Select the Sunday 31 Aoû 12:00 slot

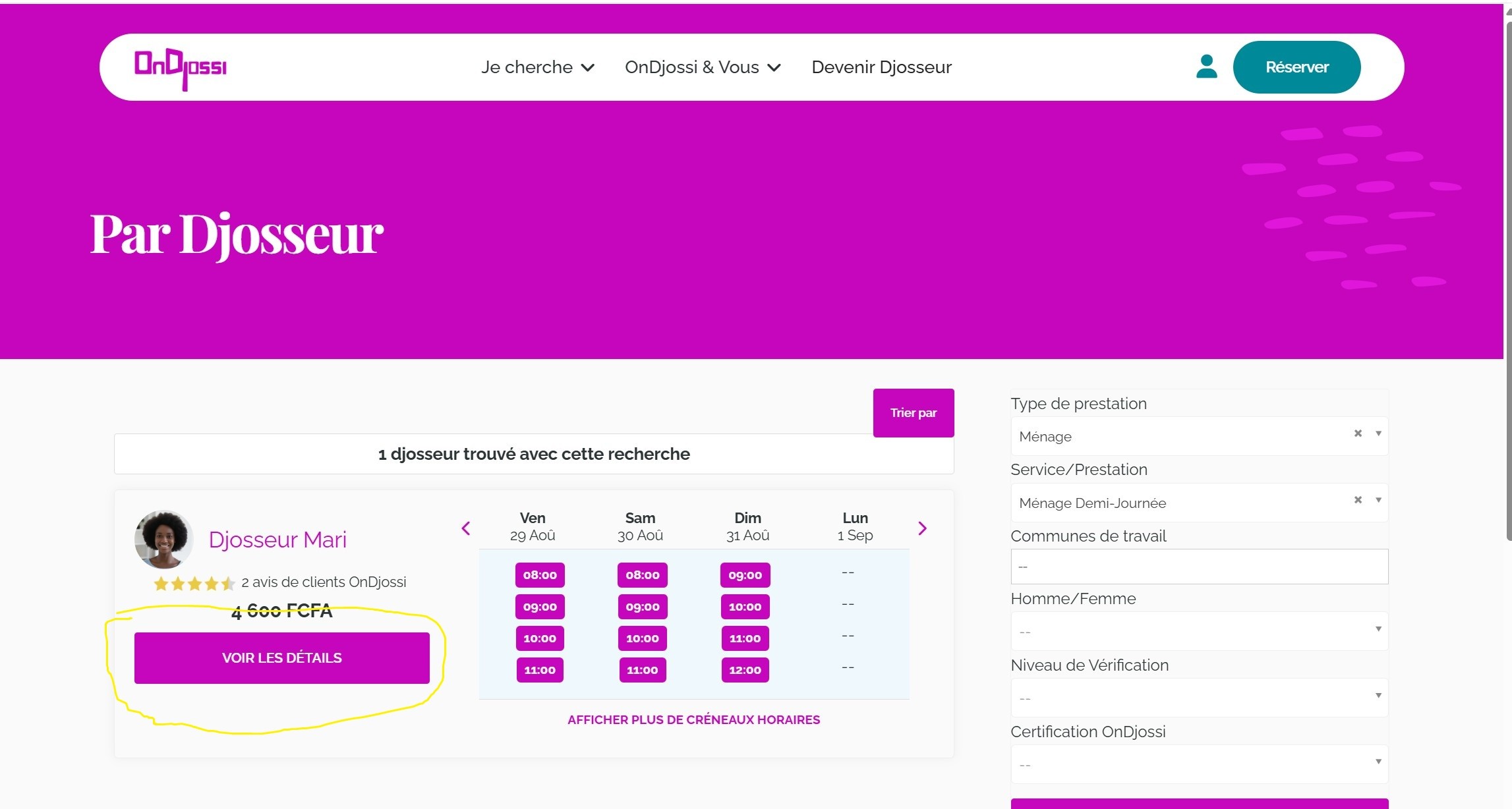[745, 670]
